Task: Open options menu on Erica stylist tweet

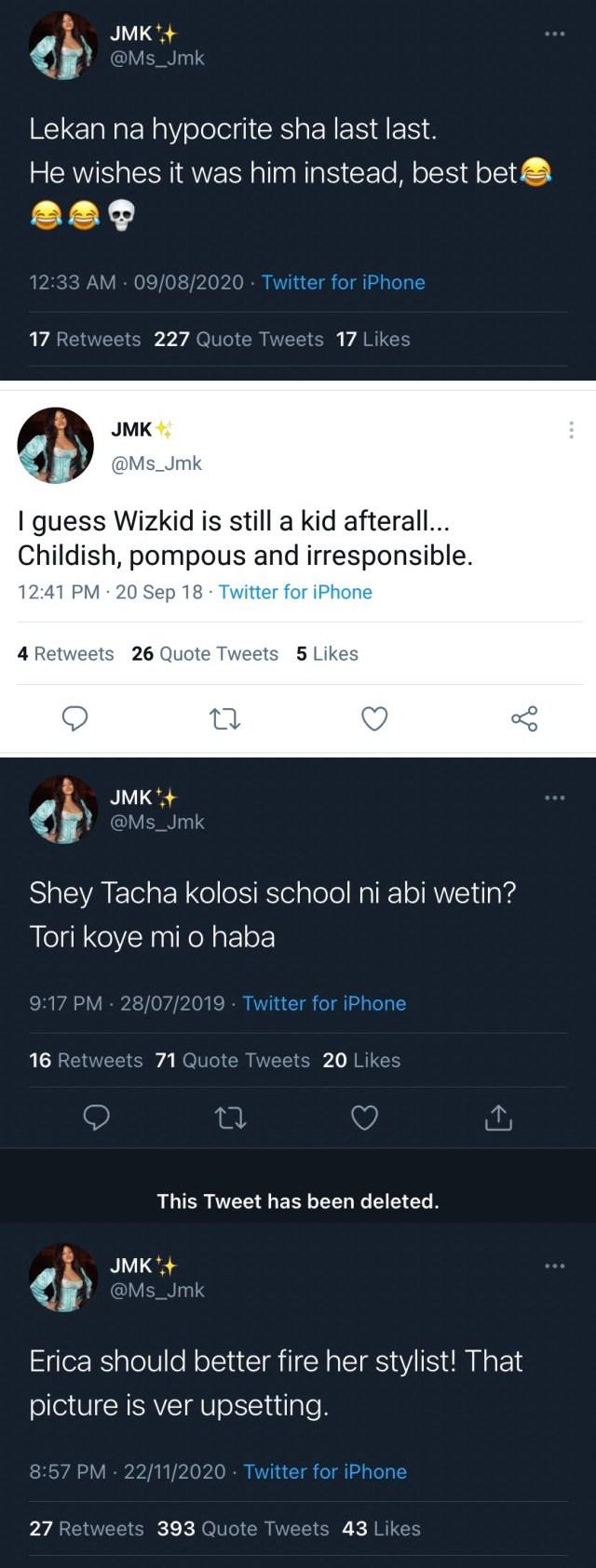Action: pos(554,1264)
